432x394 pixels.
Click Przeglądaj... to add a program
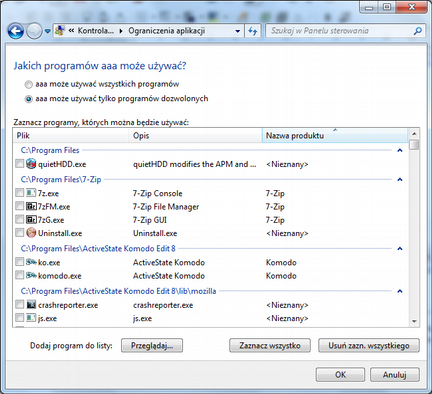(152, 345)
